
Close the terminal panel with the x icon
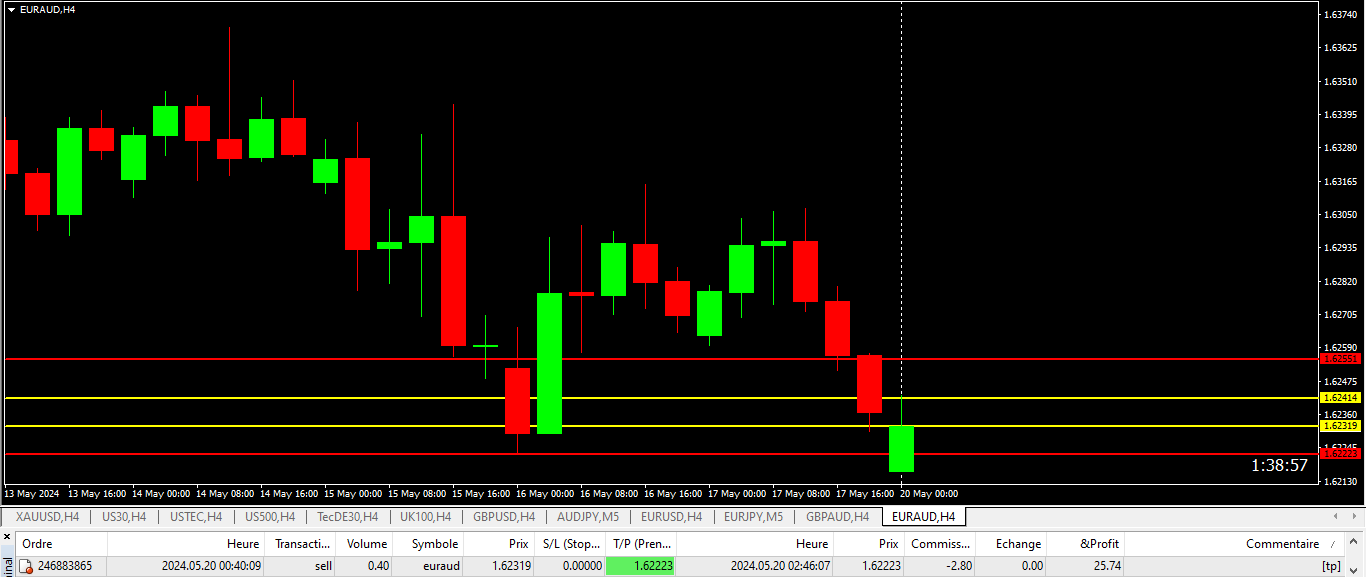click(7, 537)
